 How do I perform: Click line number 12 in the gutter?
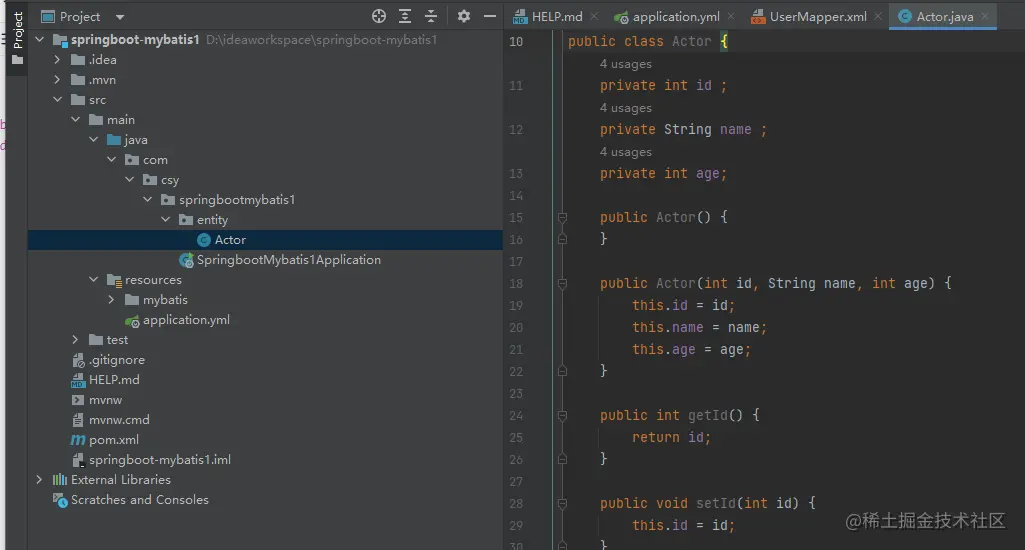tap(516, 129)
